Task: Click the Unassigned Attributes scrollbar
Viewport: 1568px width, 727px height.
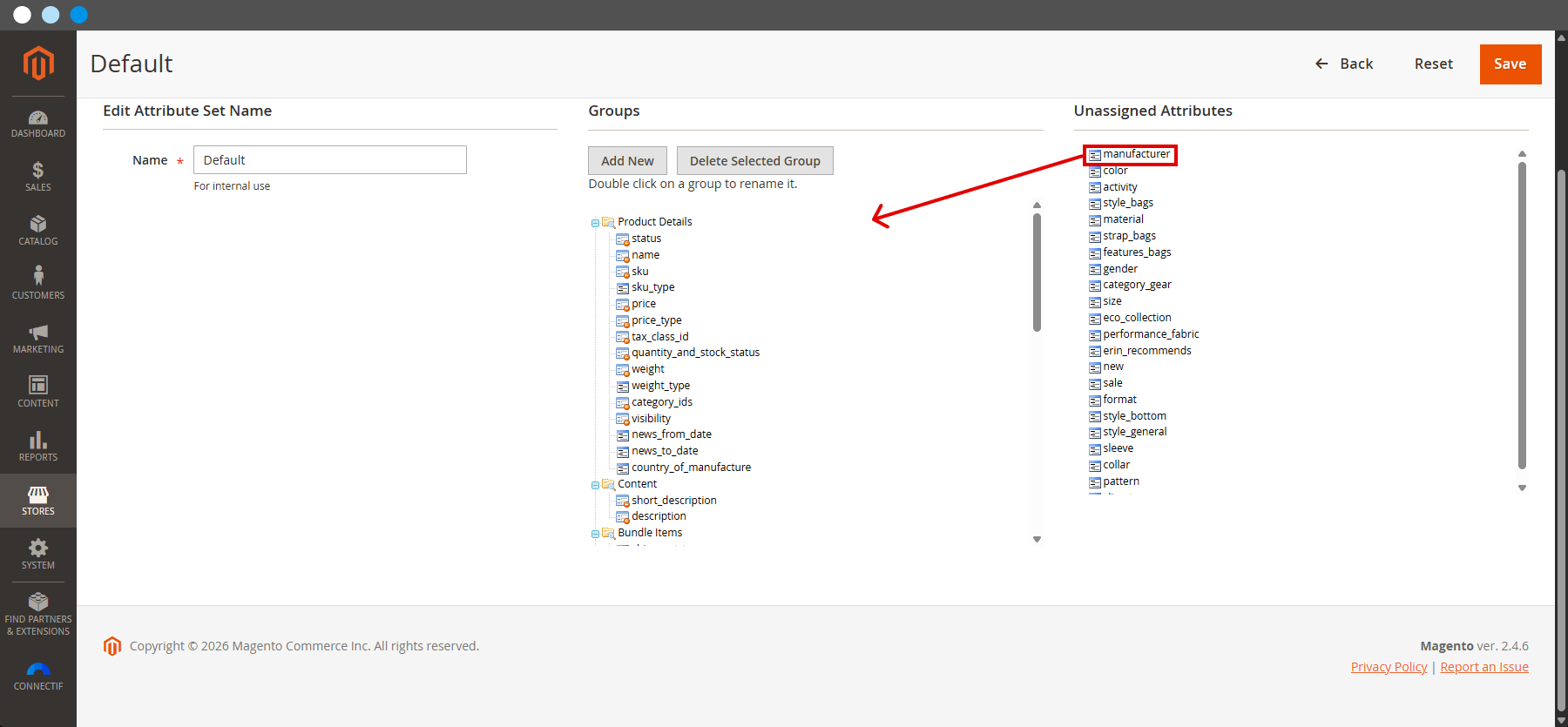Action: 1522,315
